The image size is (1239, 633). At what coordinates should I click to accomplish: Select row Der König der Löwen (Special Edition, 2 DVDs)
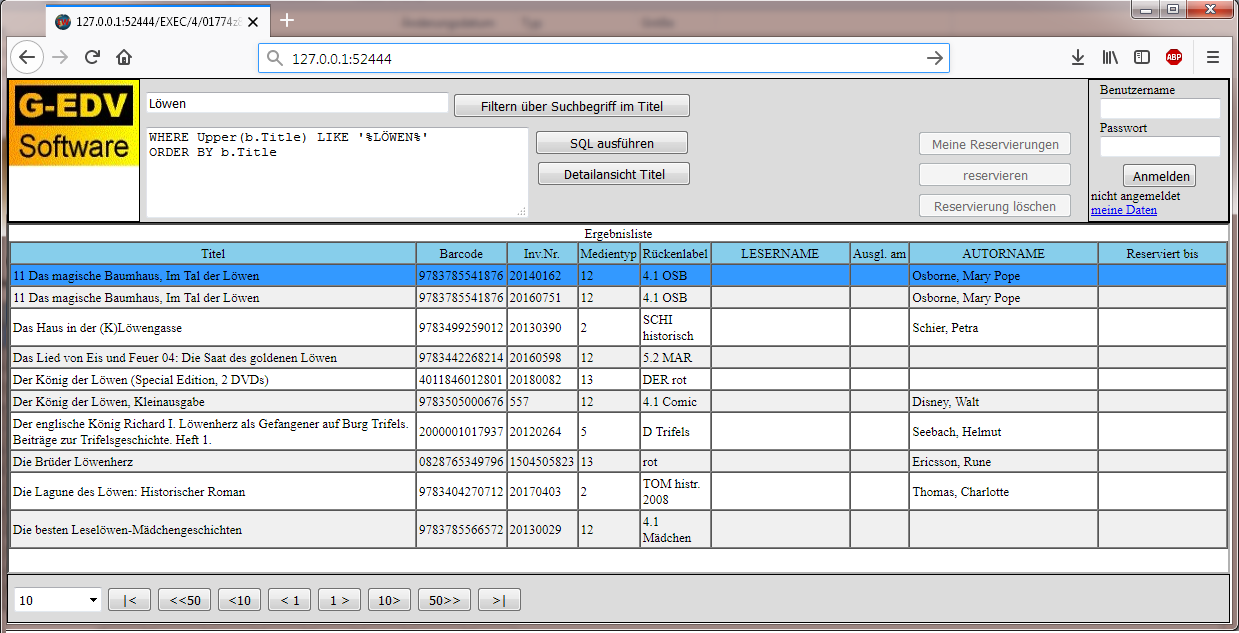[x=618, y=379]
